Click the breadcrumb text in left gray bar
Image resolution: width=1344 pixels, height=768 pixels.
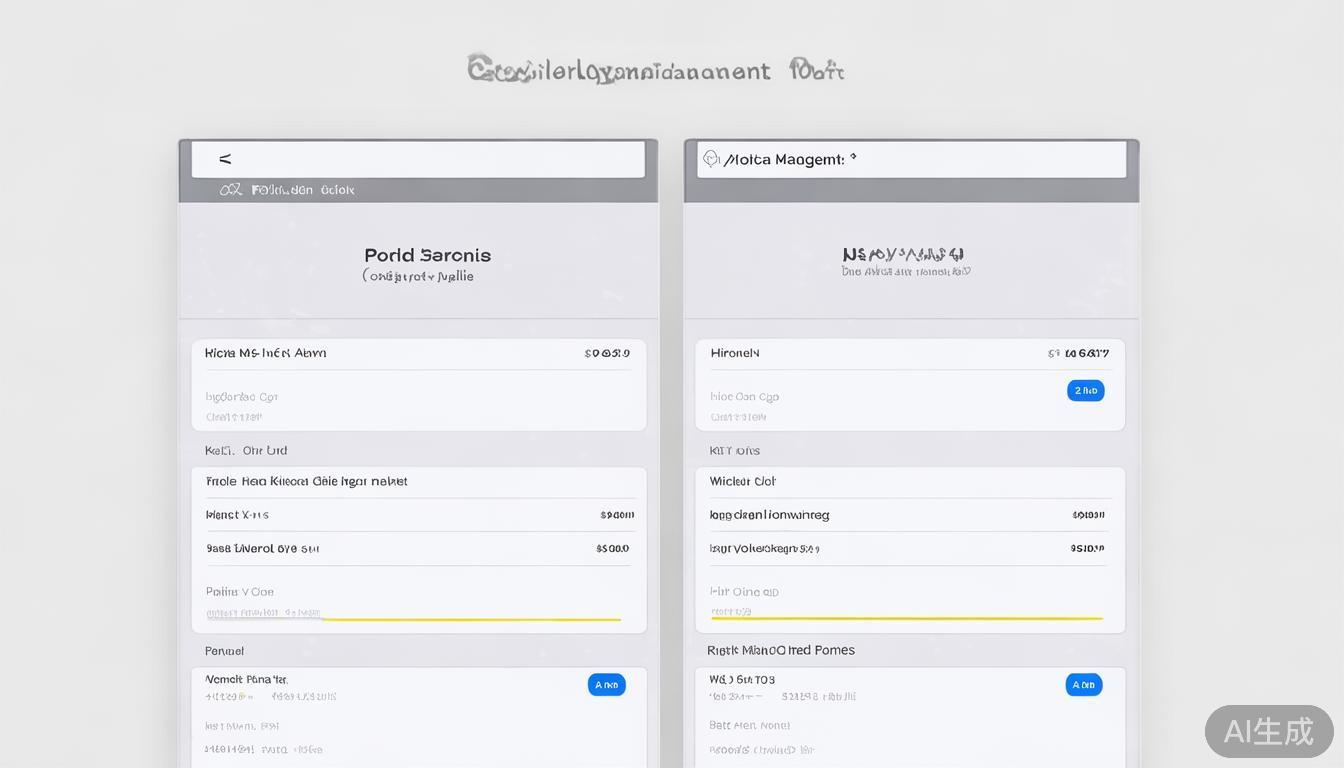[302, 189]
